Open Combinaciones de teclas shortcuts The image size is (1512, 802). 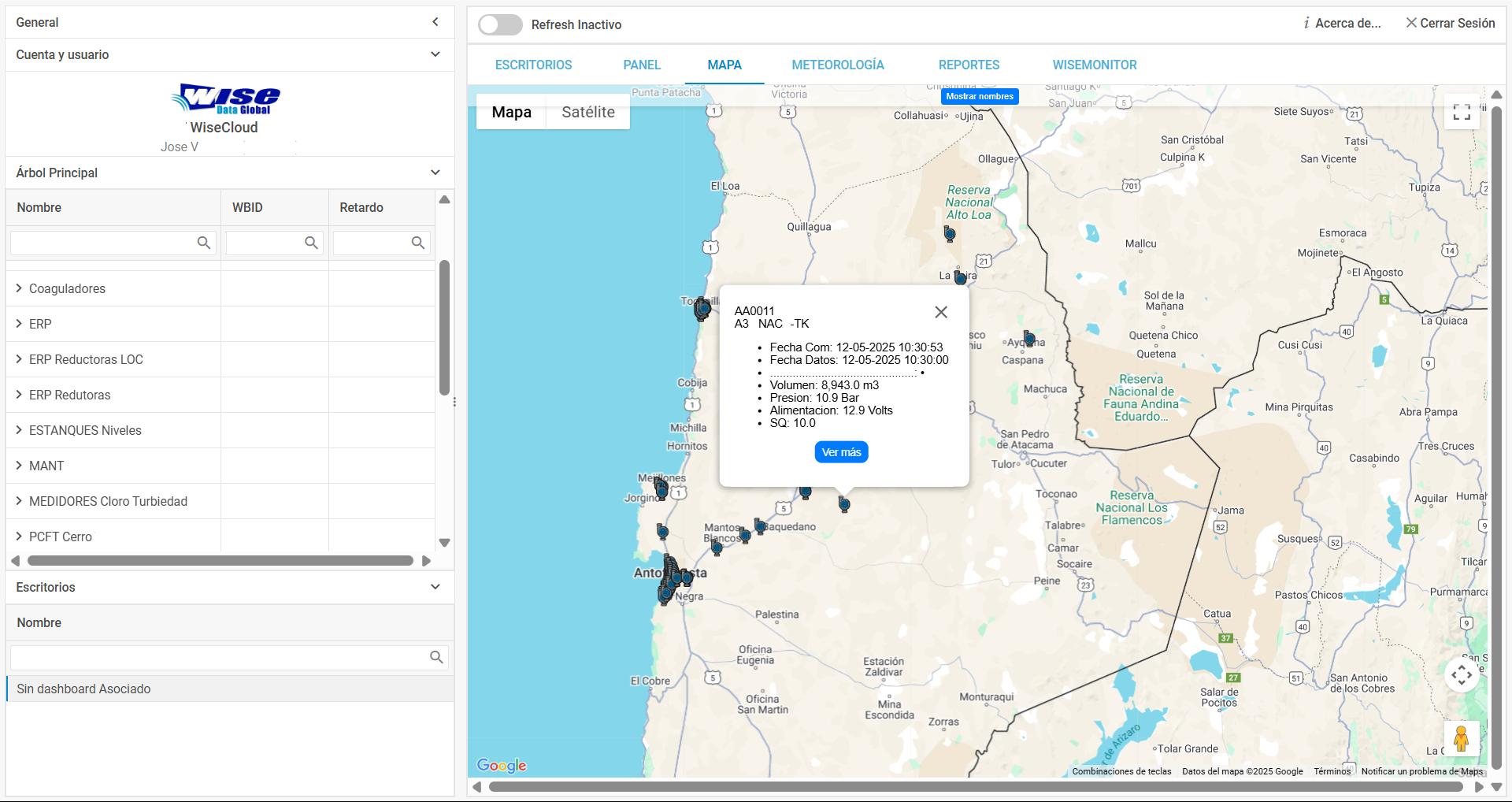click(x=1121, y=771)
